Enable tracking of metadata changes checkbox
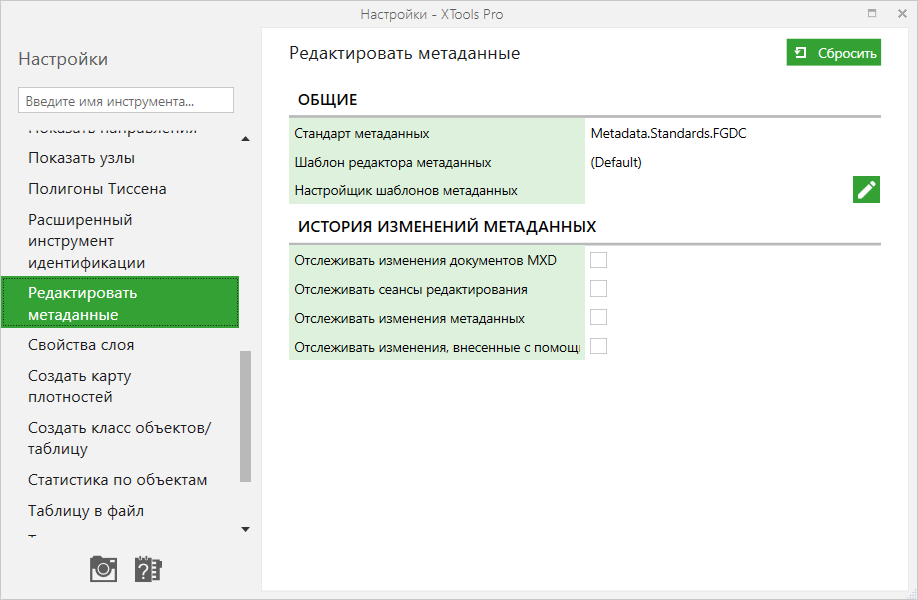Image resolution: width=918 pixels, height=600 pixels. 598,317
